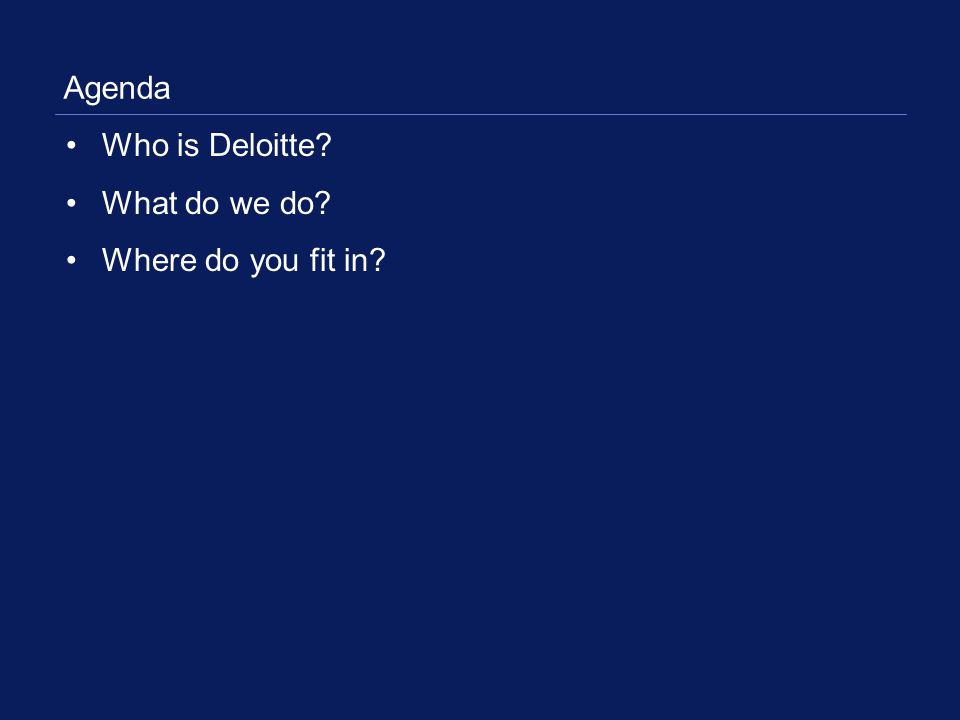
Task: Click the bullet dot before 'What do we do?'
Action: (72, 203)
